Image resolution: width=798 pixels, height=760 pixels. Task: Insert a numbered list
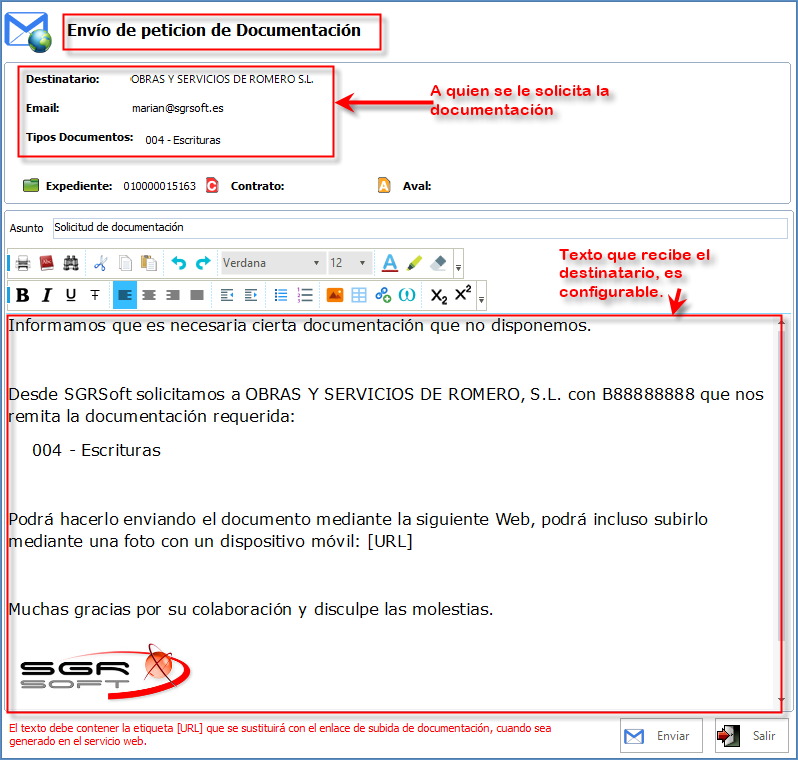(x=305, y=295)
